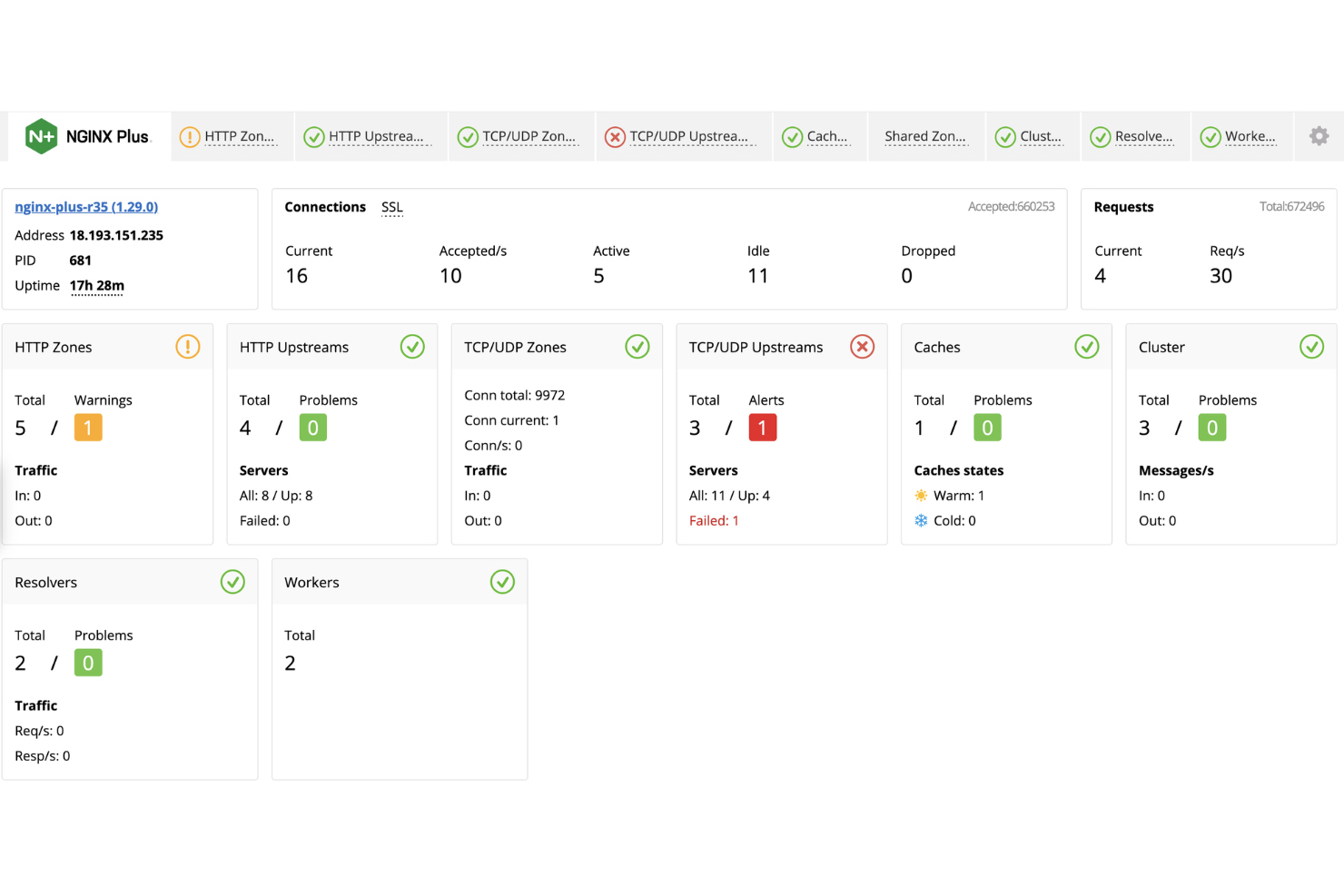Screen dimensions: 1344x896
Task: Click the Idle connections value 11
Action: 758,276
